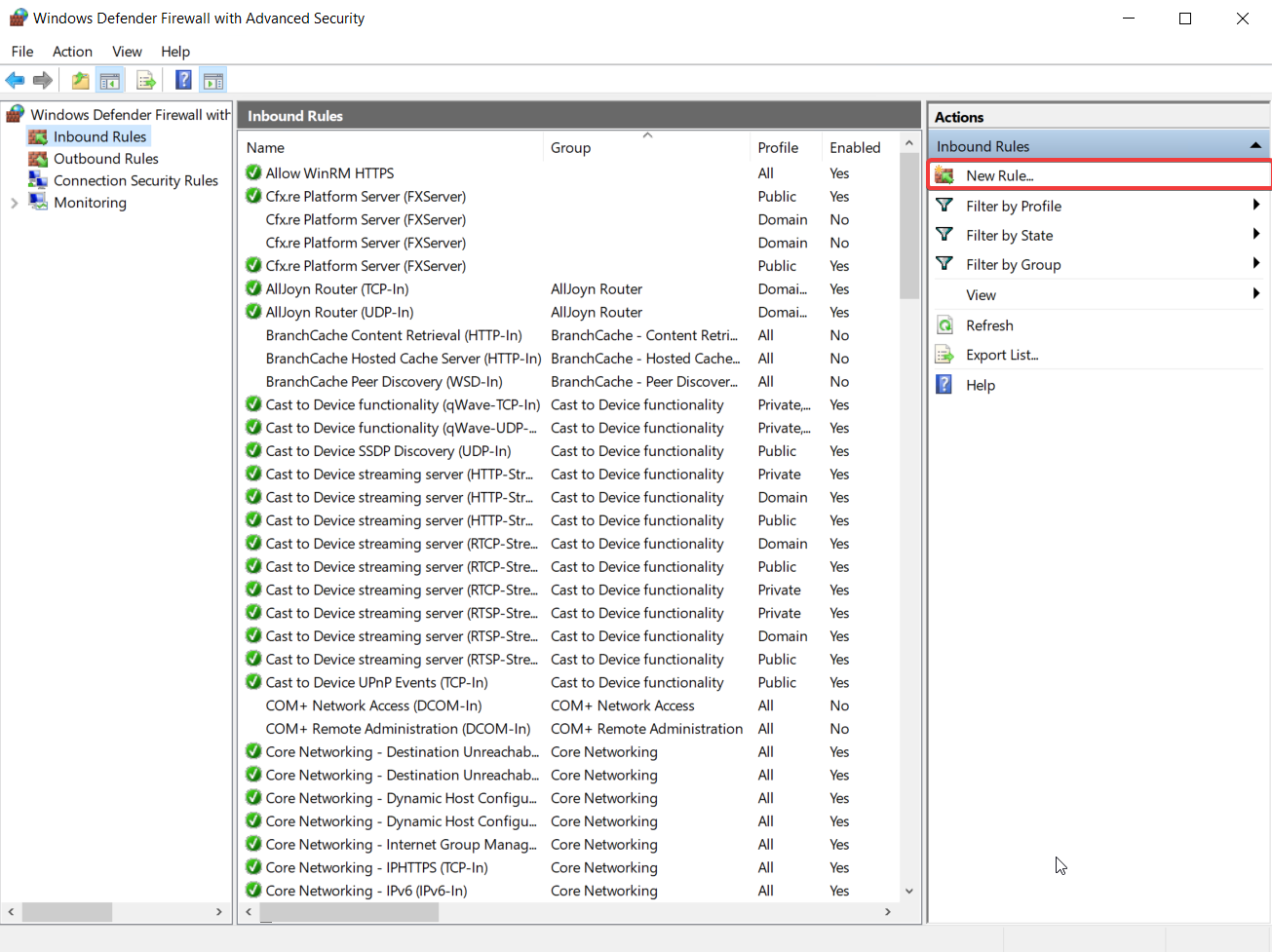Click the blue Help question mark toolbar icon
This screenshot has height=952, width=1272.
[x=183, y=81]
